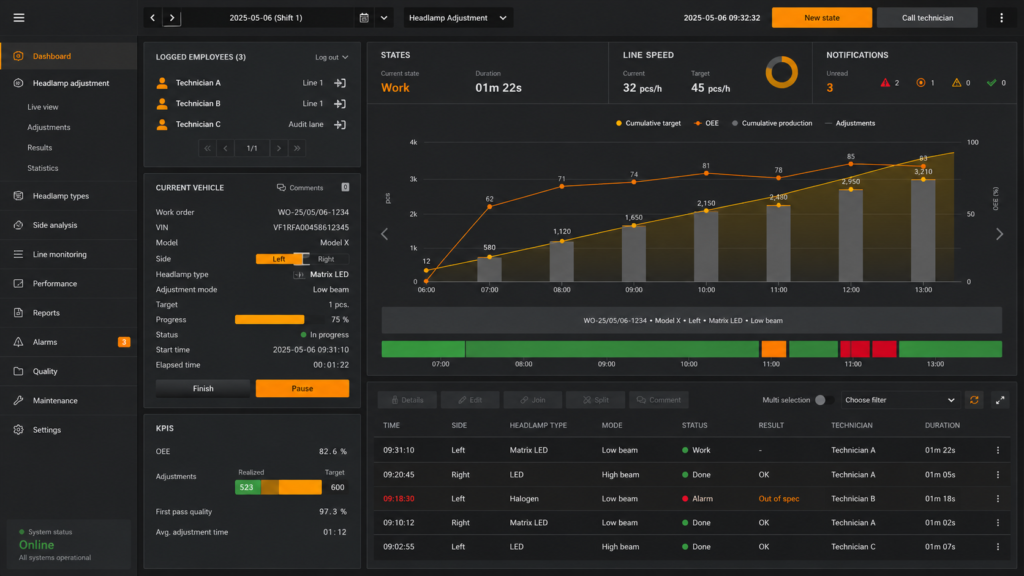
Task: Toggle the Multi selection switch
Action: coord(822,400)
